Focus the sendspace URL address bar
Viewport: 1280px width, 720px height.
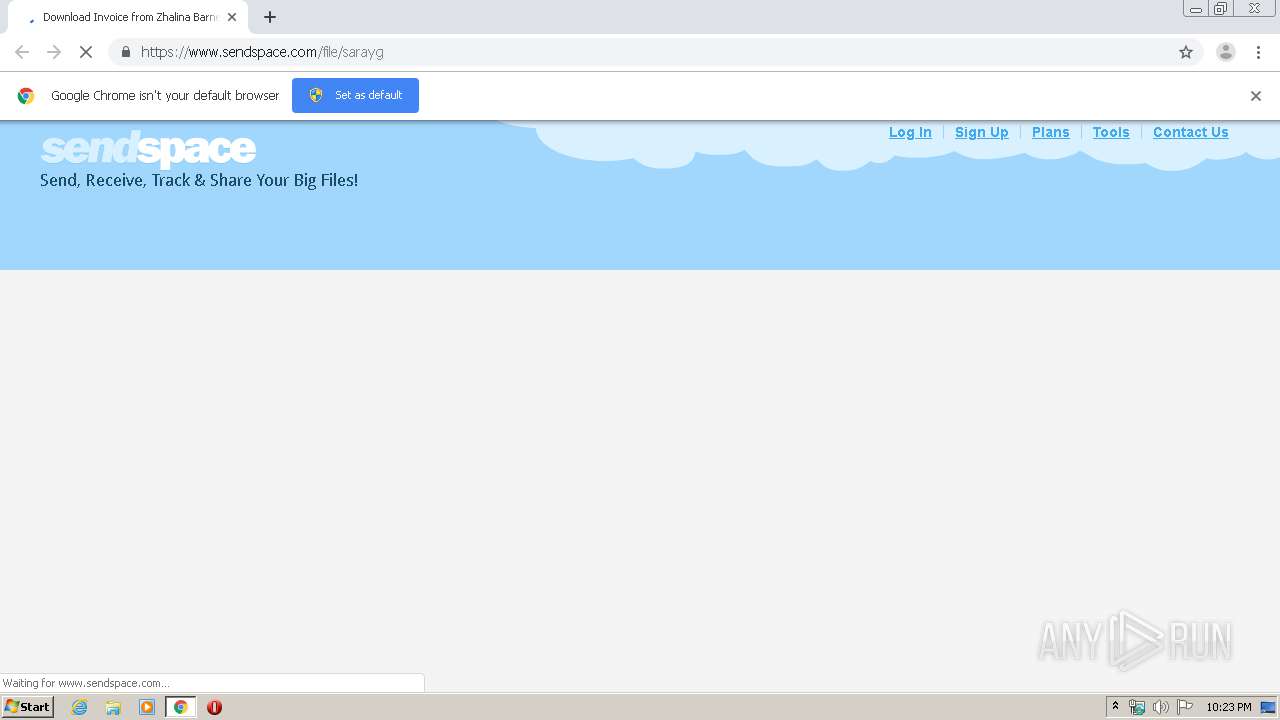point(655,52)
